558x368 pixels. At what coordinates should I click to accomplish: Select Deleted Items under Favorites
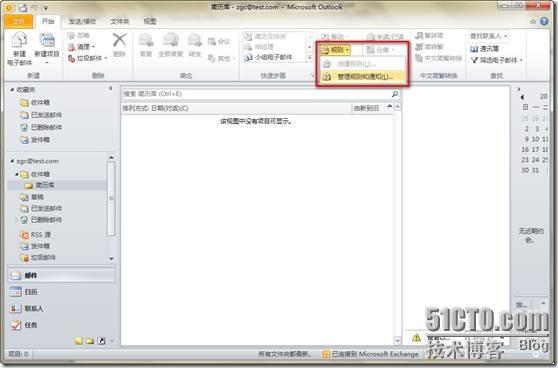pos(41,127)
